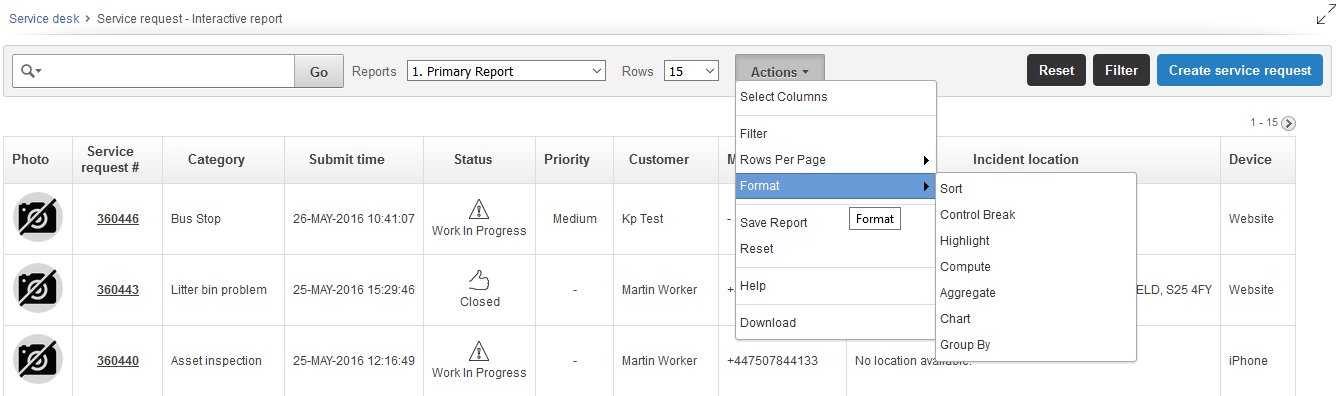Screen dimensions: 1336x396
Task: Choose Aggregate in Format submenu
Action: [1036, 293]
